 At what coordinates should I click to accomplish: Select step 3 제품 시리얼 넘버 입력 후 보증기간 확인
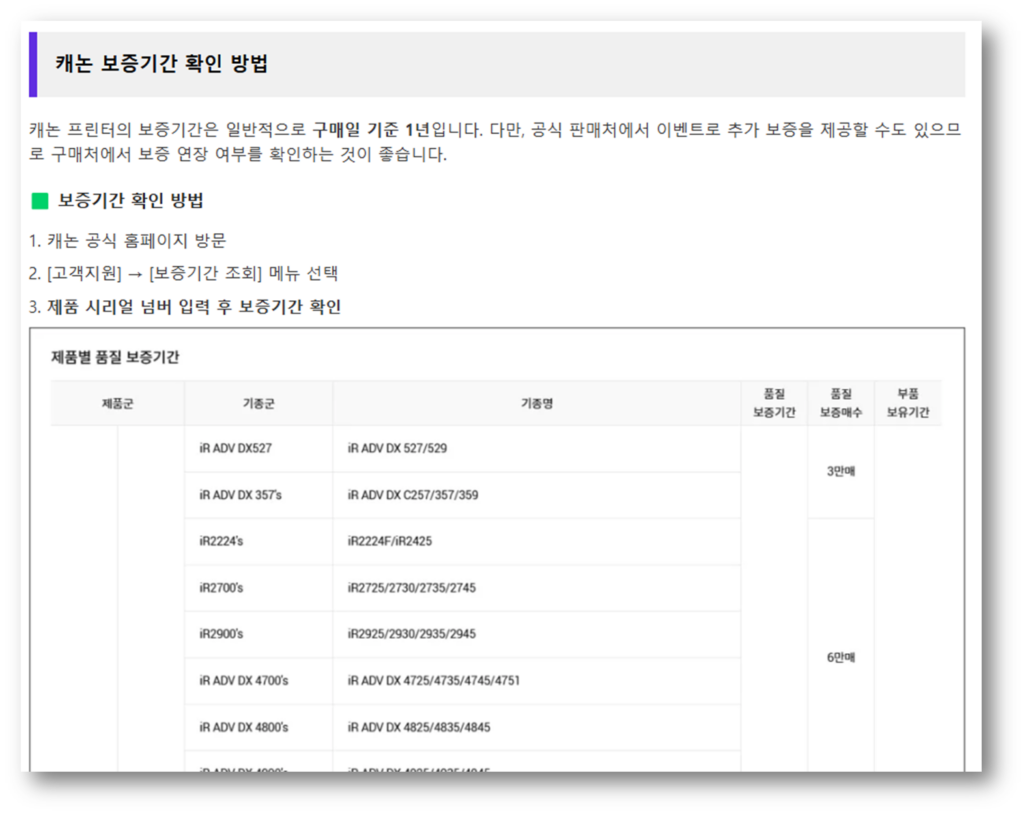[185, 306]
